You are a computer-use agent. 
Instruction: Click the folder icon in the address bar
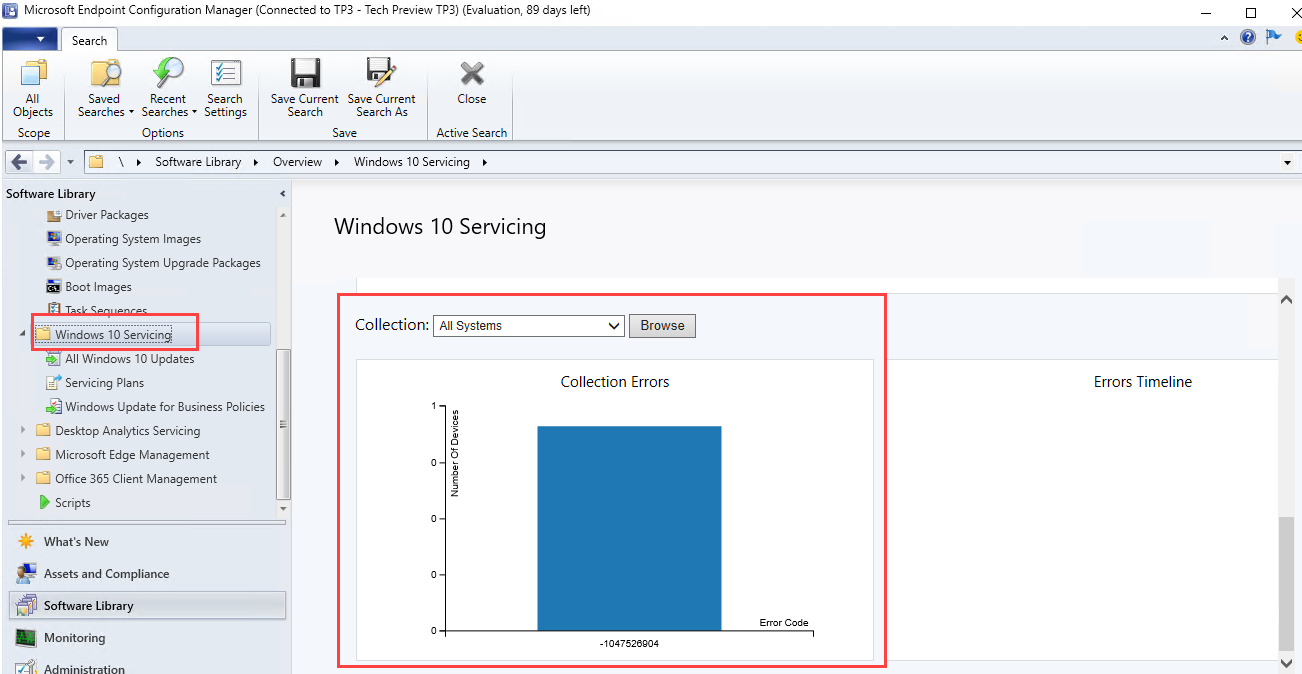click(x=96, y=162)
